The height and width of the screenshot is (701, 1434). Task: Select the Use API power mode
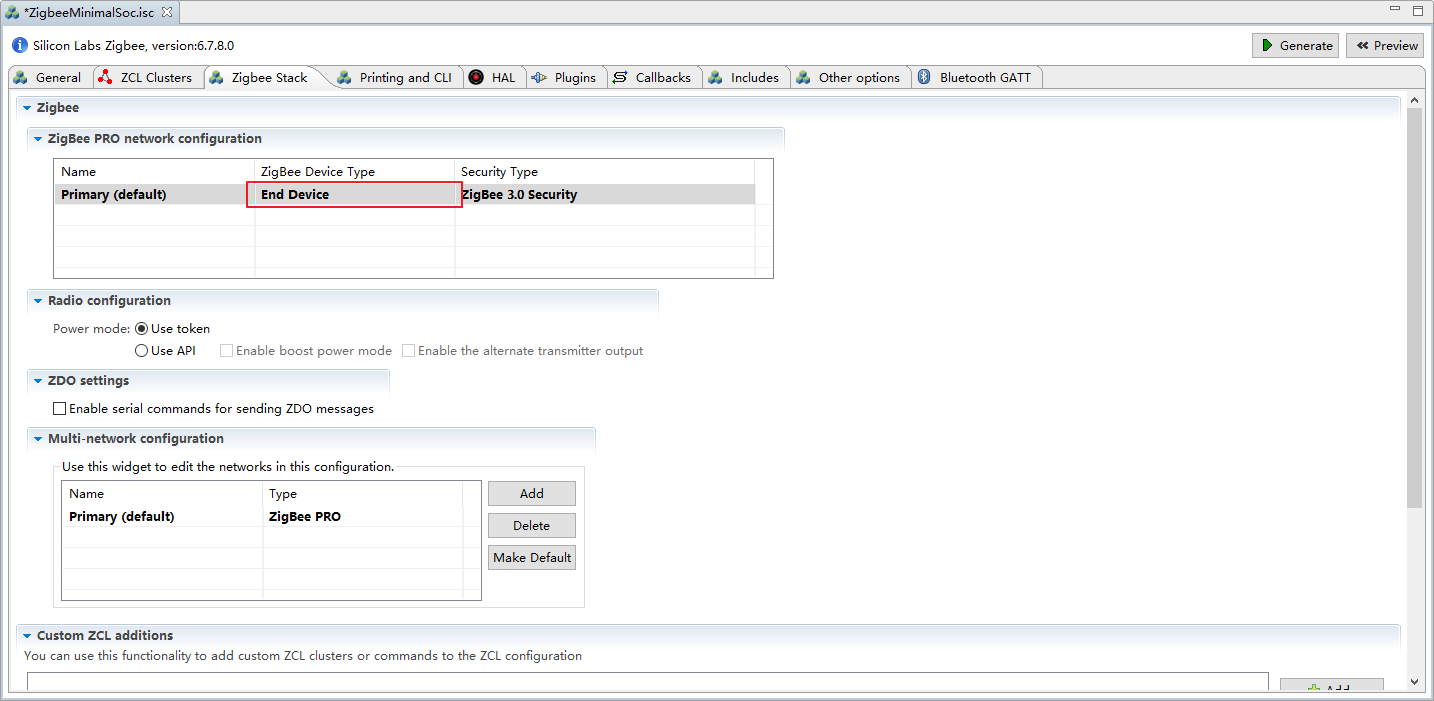tap(142, 351)
